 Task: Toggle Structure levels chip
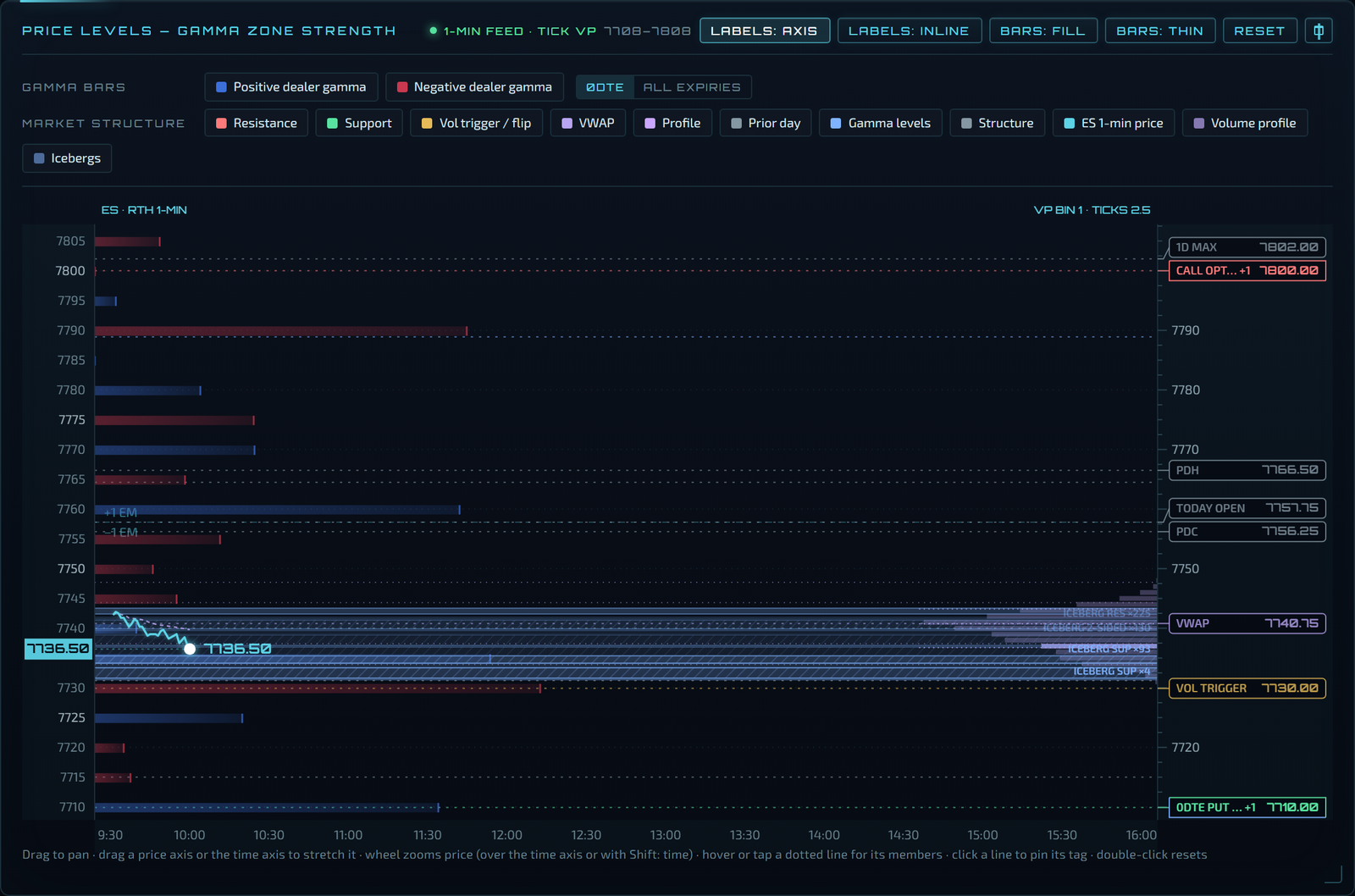tap(997, 123)
